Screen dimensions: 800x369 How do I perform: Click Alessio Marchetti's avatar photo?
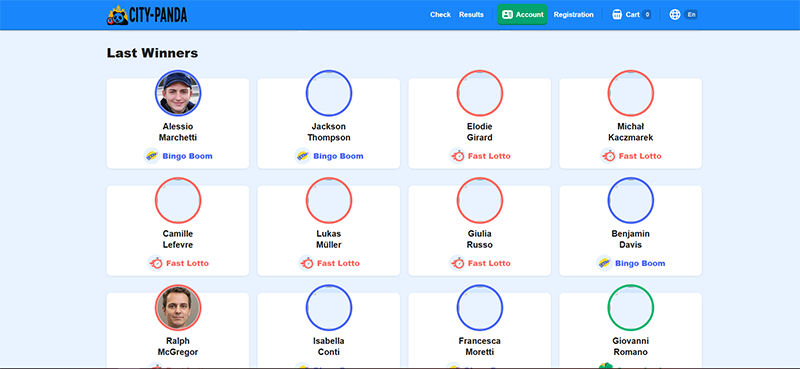pyautogui.click(x=178, y=93)
